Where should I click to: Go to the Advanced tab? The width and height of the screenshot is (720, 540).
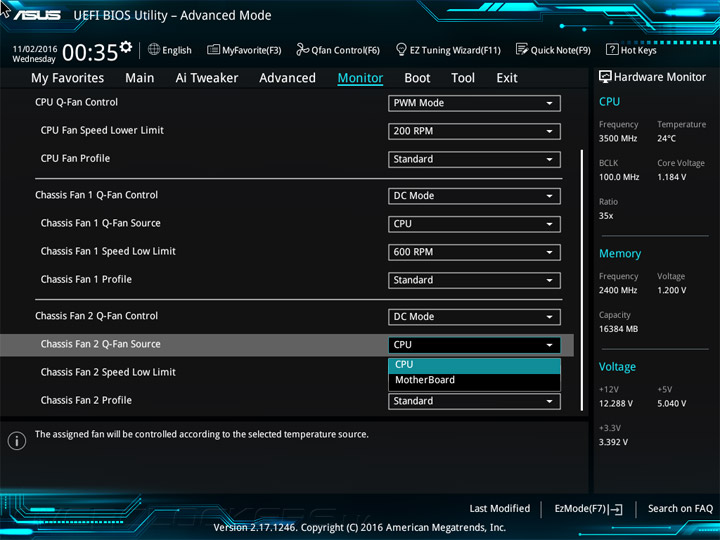(x=287, y=78)
